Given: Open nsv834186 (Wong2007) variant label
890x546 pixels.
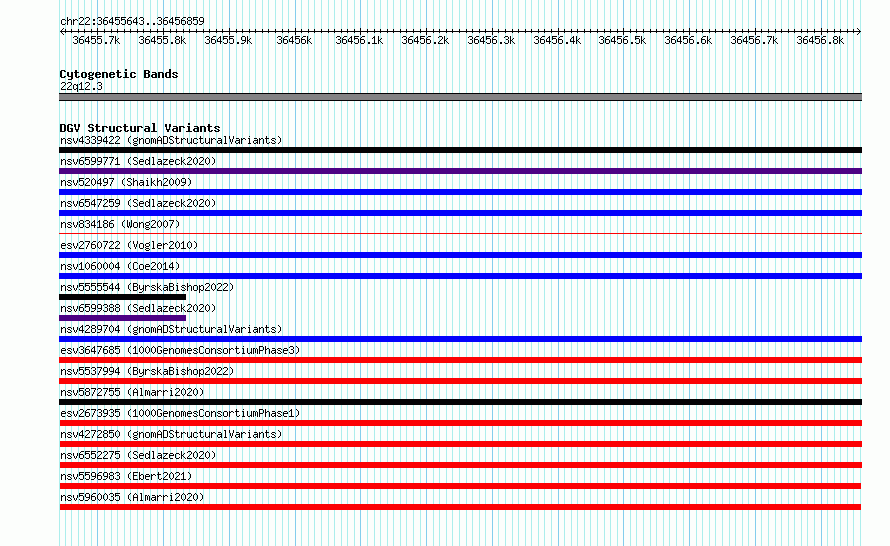Looking at the screenshot, I should [120, 224].
